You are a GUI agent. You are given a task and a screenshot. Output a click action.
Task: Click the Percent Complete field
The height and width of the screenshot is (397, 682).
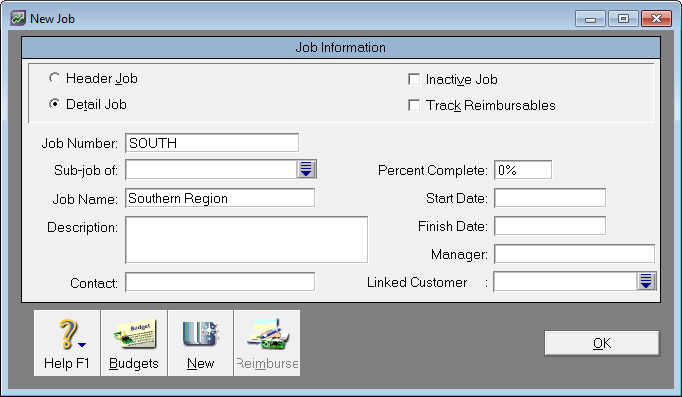point(523,170)
